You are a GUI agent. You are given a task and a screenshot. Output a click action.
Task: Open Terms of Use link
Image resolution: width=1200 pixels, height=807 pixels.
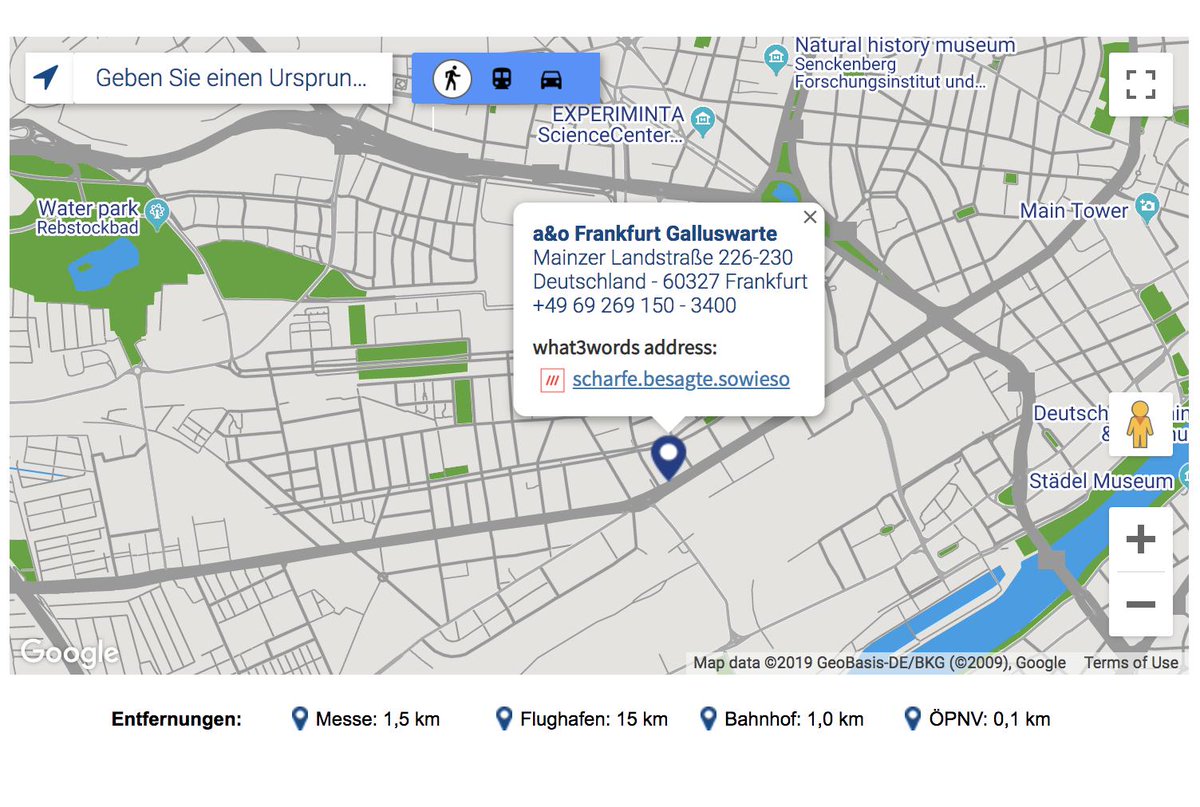coord(1131,662)
